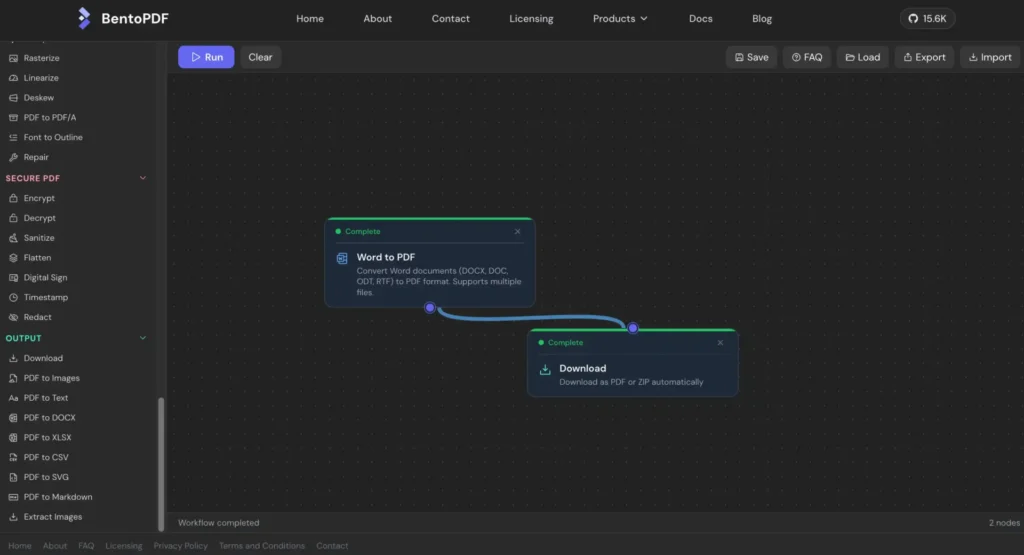Import a workflow

pyautogui.click(x=989, y=57)
